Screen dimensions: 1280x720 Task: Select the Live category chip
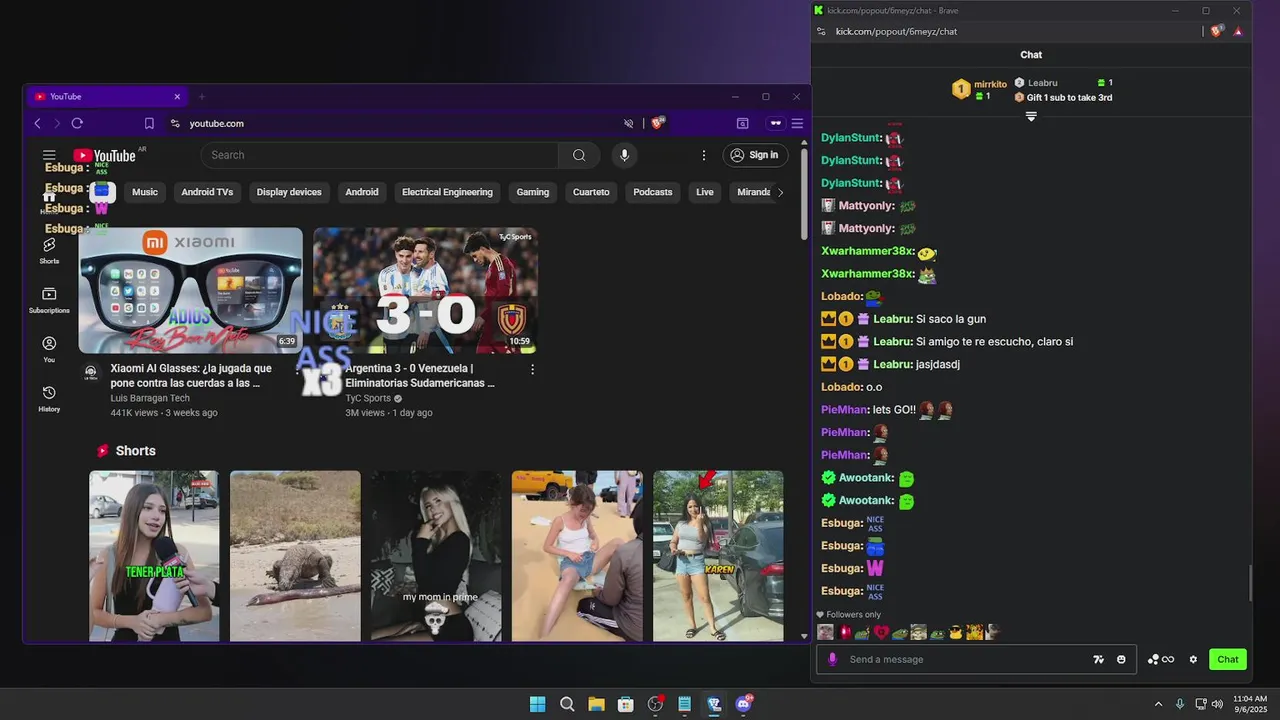[x=705, y=192]
